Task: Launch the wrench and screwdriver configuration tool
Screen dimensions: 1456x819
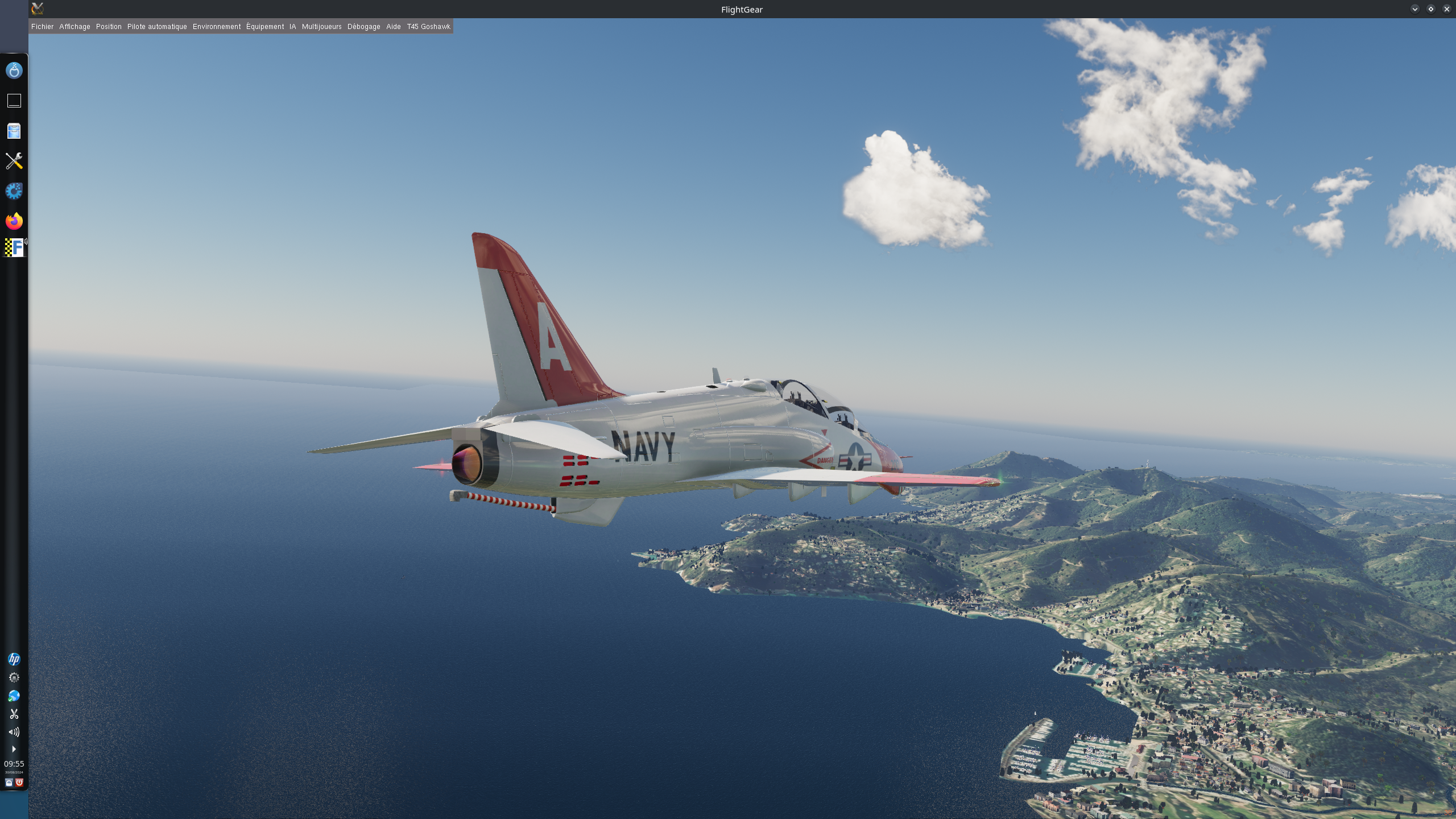Action: point(14,161)
